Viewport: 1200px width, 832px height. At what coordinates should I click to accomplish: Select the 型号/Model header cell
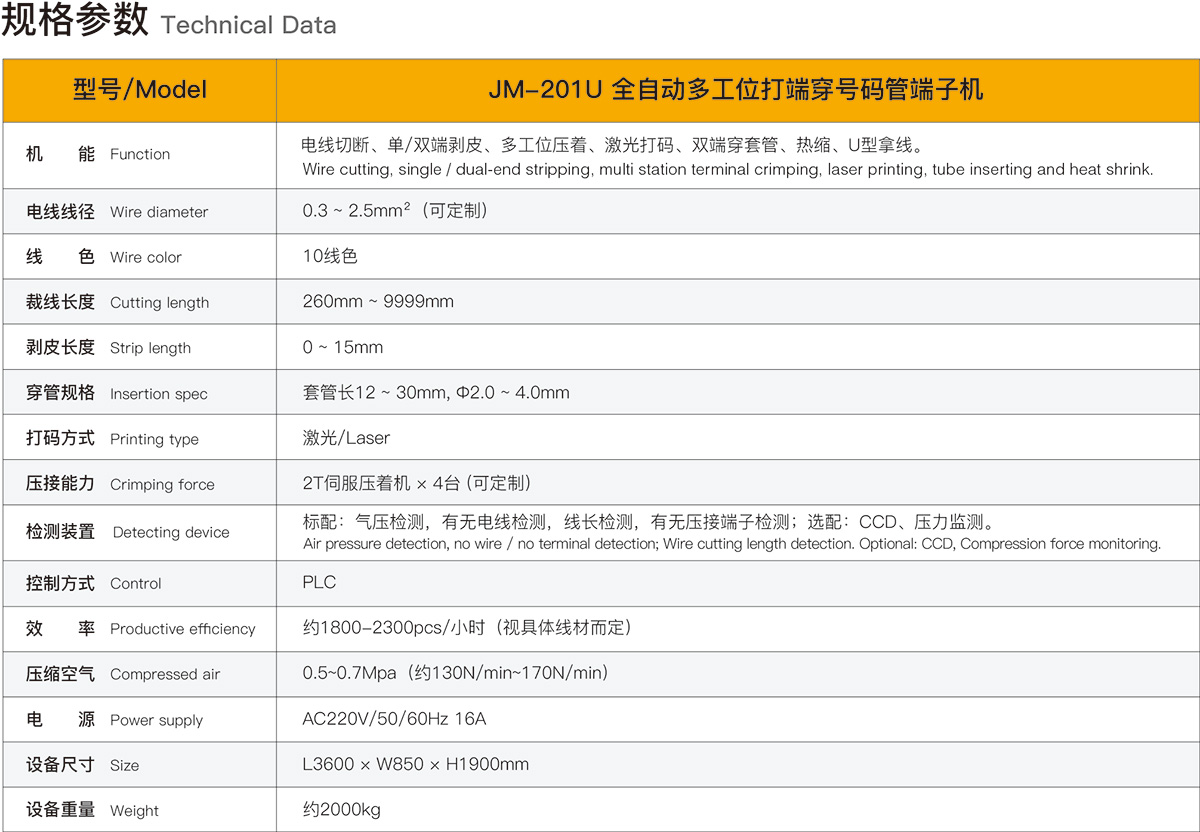[x=140, y=90]
